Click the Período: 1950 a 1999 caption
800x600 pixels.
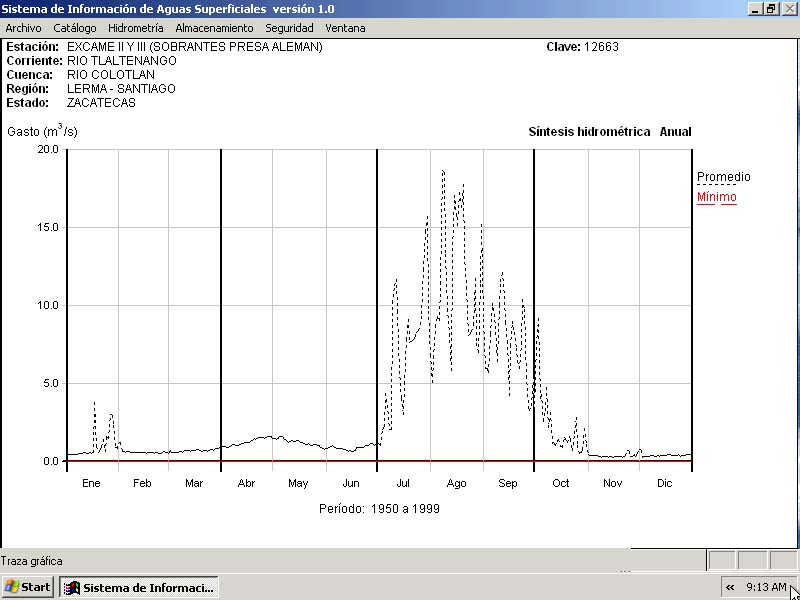tap(379, 508)
